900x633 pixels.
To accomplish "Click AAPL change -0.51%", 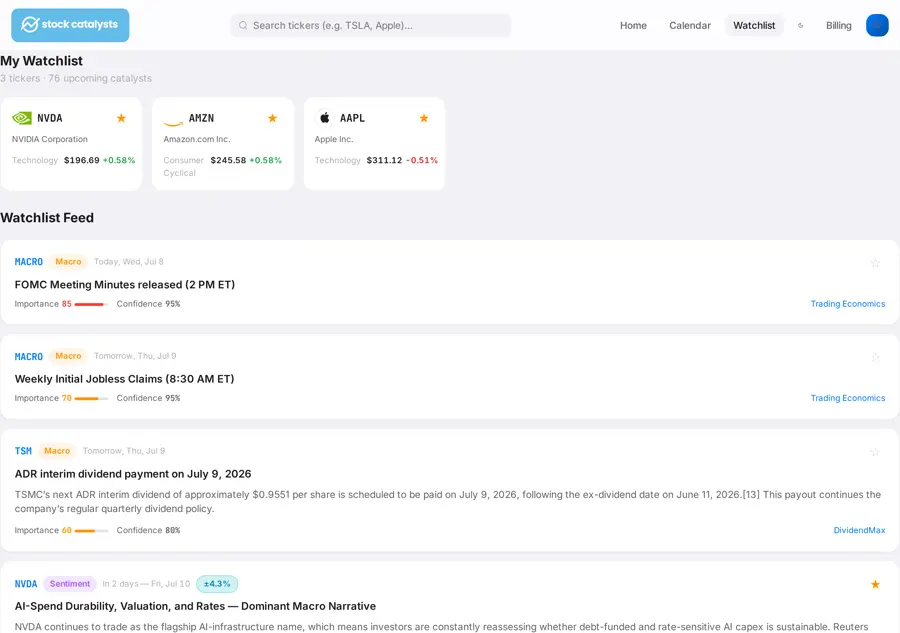I will pyautogui.click(x=422, y=160).
